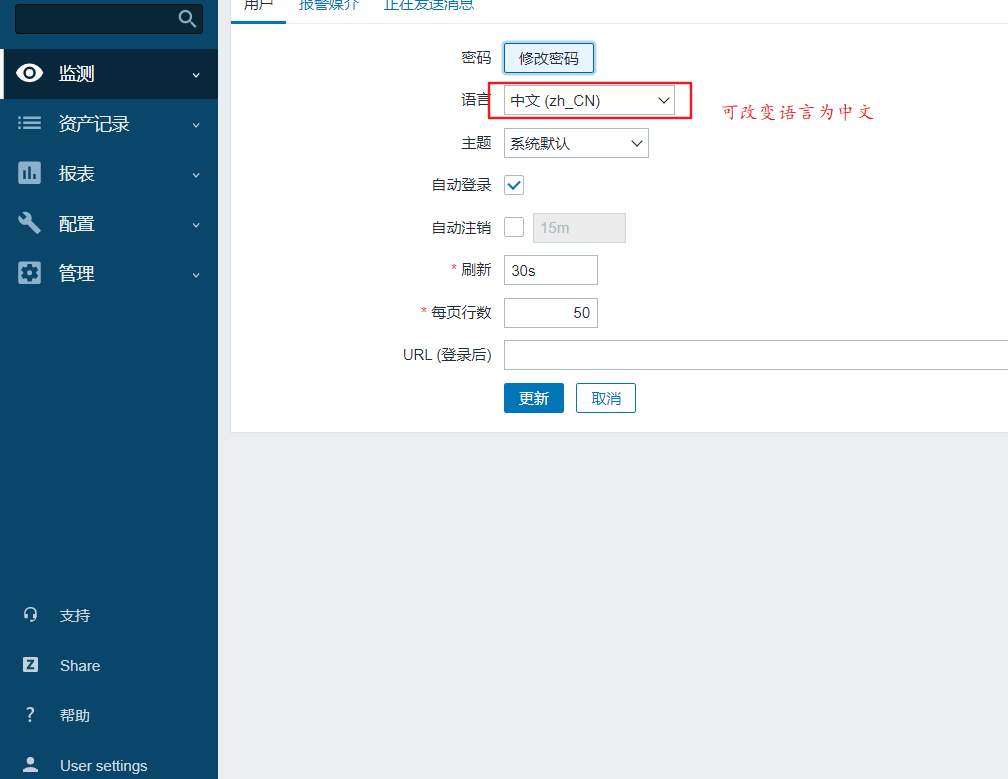Switch to the 用户 tab
Screen dimensions: 1008x779
[x=258, y=5]
